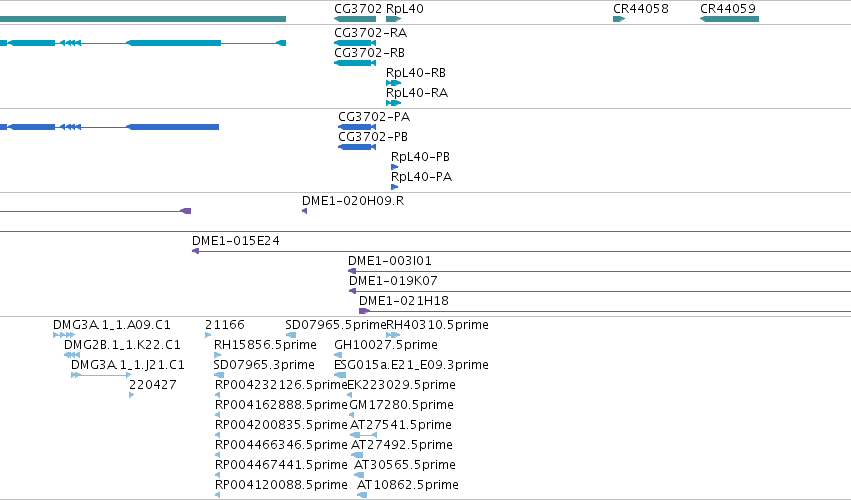Select the AT27541.5prime label
Image resolution: width=851 pixels, height=500 pixels.
point(401,425)
